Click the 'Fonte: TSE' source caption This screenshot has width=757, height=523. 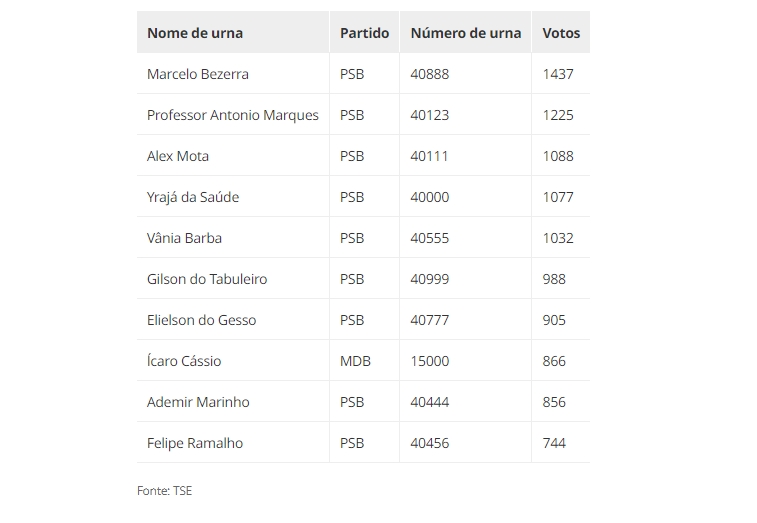(165, 491)
